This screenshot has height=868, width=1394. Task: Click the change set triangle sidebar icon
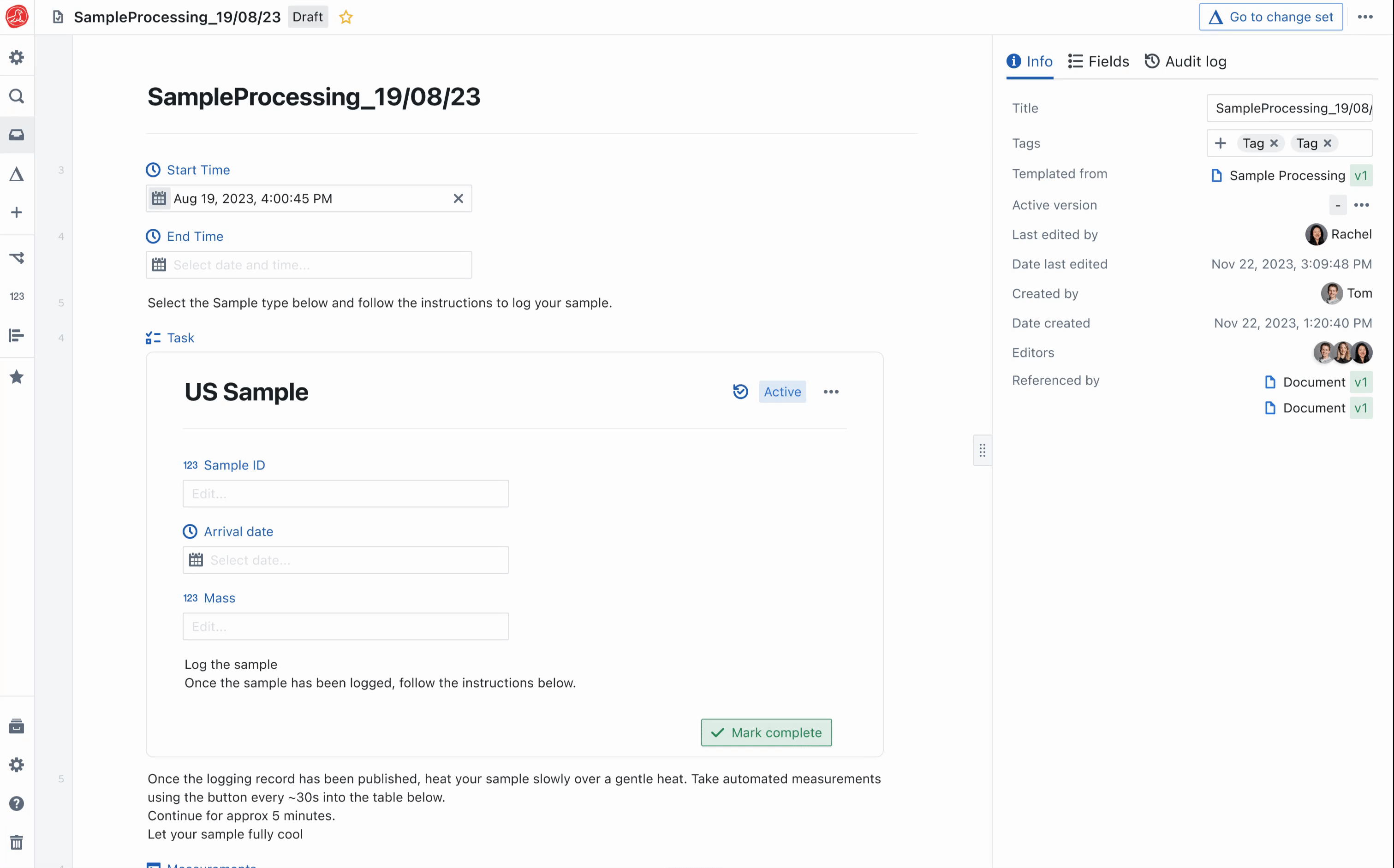[17, 174]
